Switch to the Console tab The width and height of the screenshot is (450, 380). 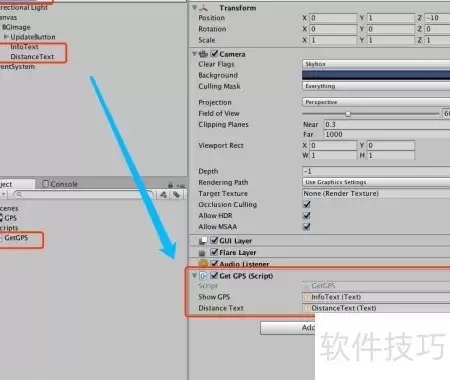coord(60,184)
